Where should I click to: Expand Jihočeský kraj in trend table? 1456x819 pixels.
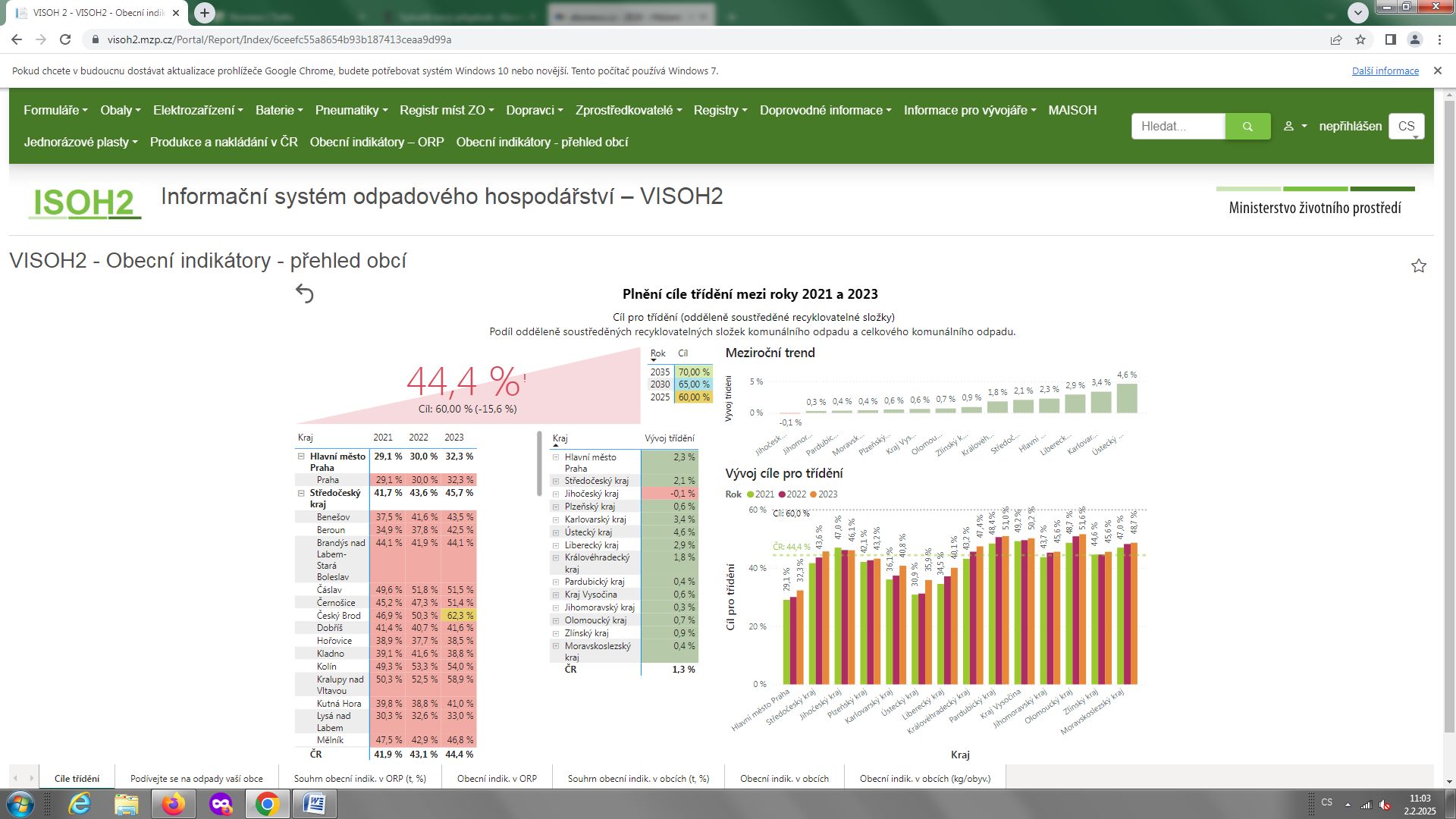point(556,494)
